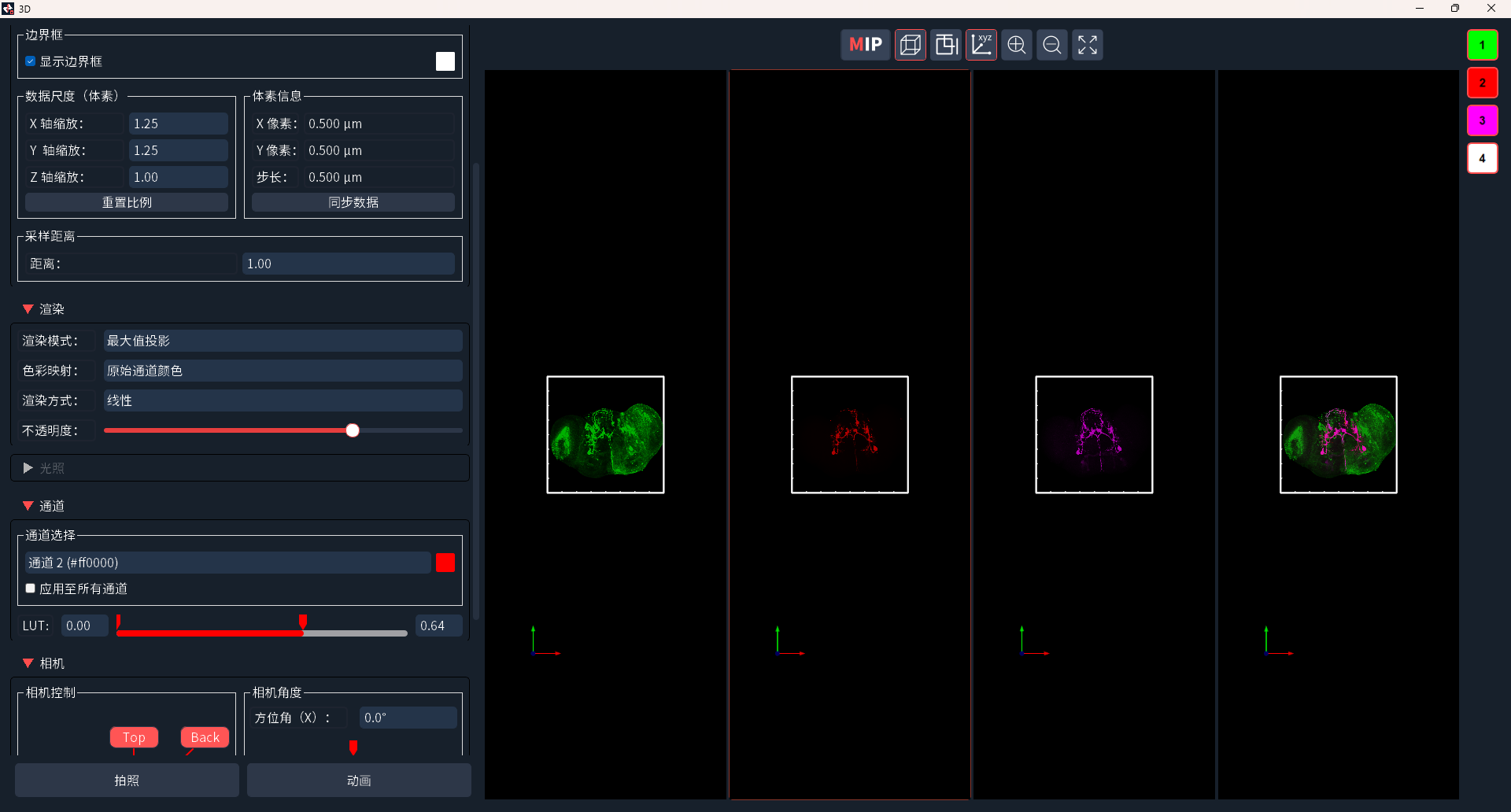Restore down the 3D window
1511x812 pixels.
point(1455,9)
